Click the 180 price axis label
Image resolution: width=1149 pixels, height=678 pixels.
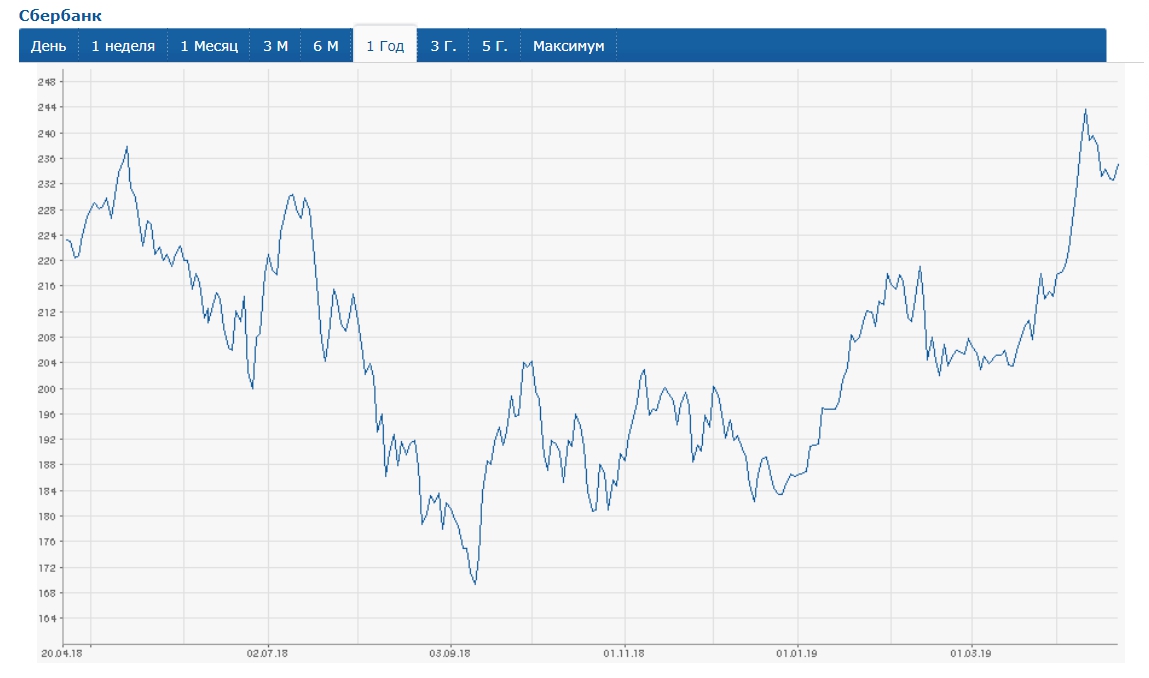tap(47, 516)
